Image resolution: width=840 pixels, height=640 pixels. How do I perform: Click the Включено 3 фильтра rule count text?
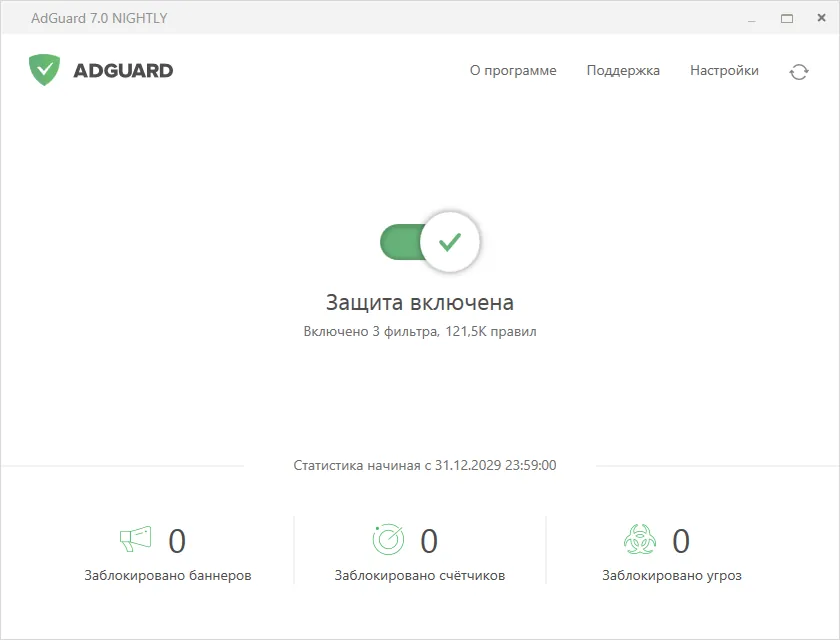420,332
